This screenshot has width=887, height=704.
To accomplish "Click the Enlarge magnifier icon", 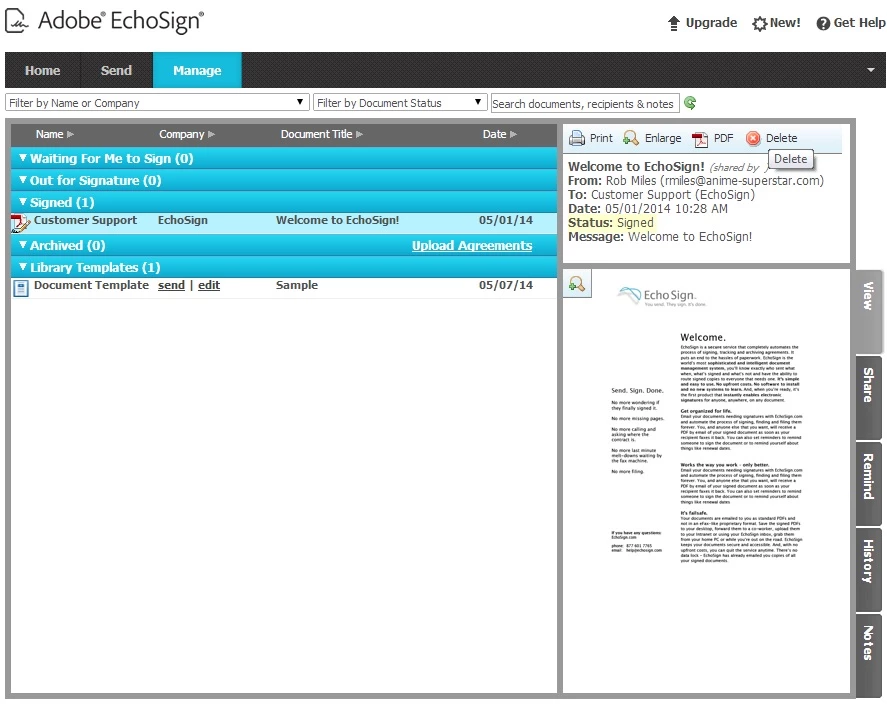I will [631, 138].
